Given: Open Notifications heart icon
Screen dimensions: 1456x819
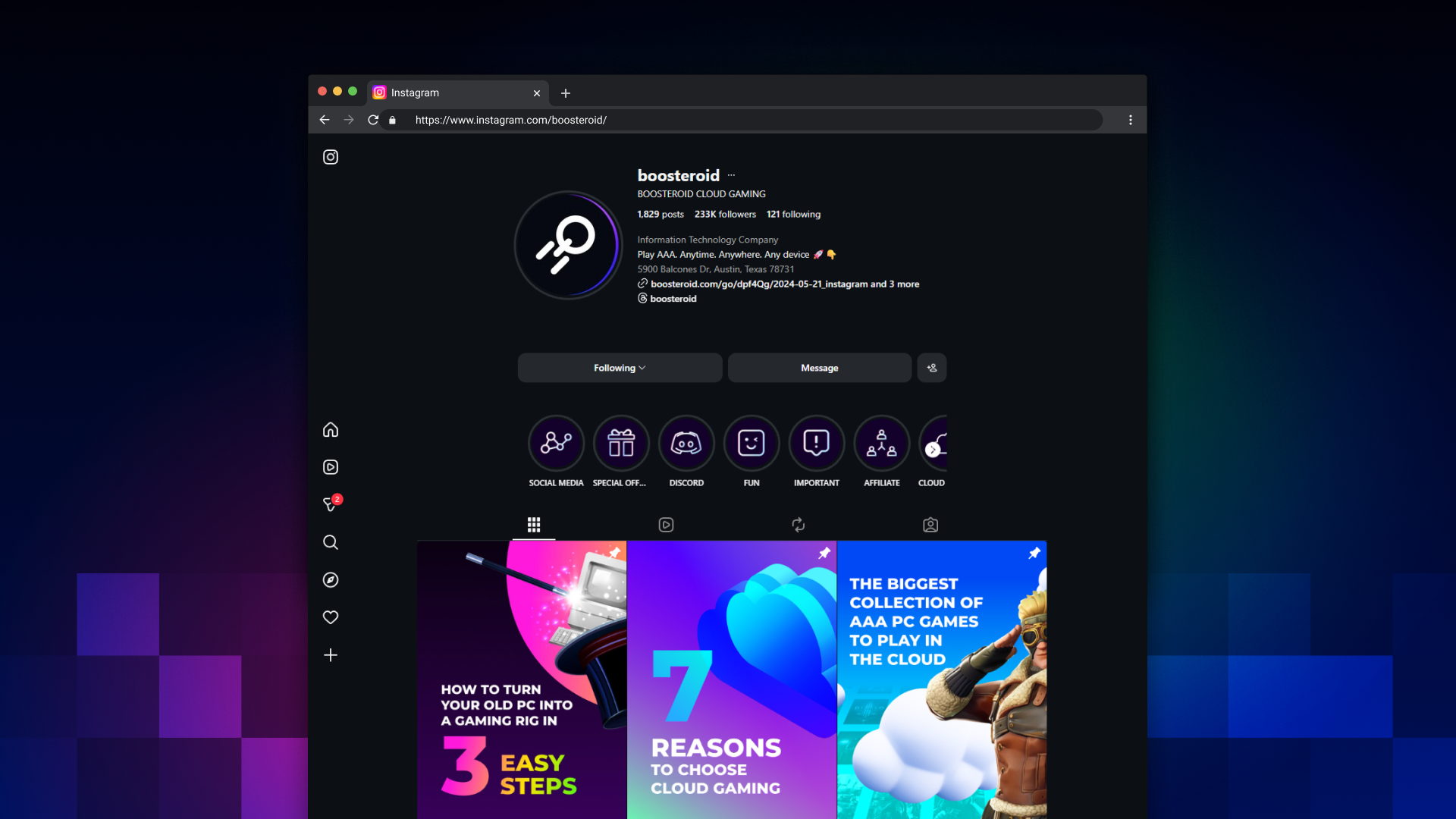Looking at the screenshot, I should [331, 617].
